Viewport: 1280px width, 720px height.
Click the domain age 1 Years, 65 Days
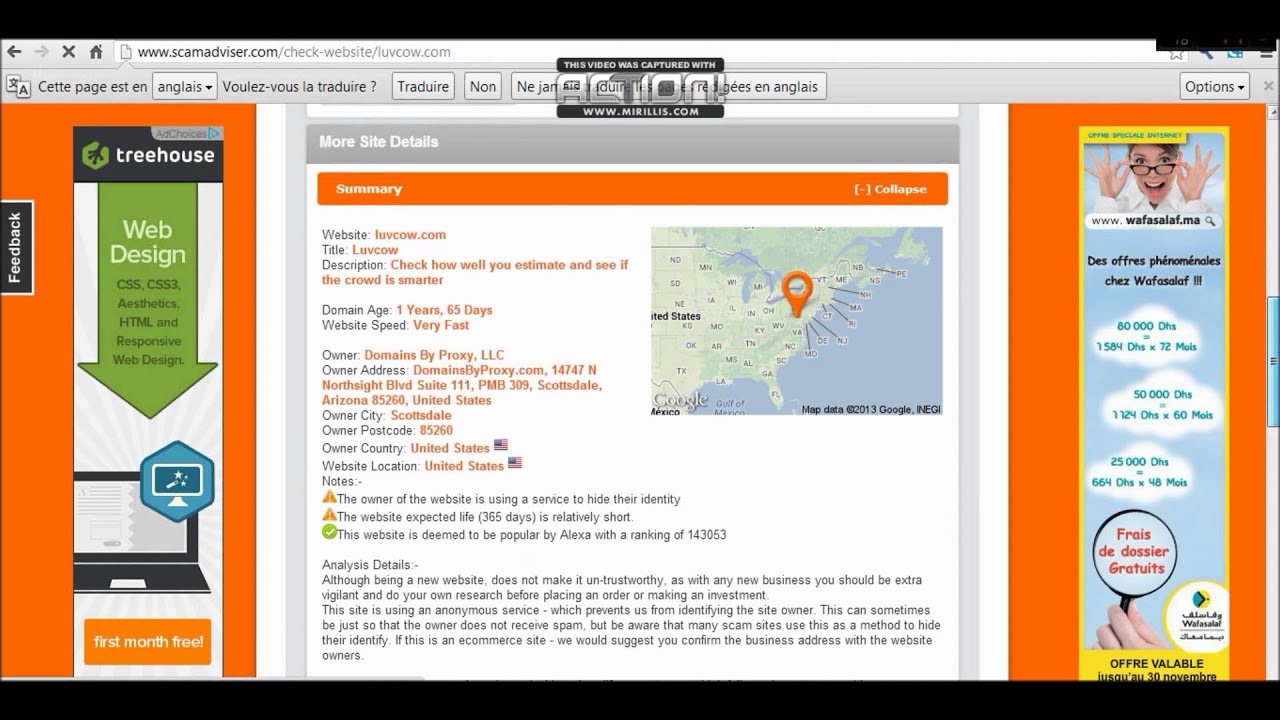[444, 310]
